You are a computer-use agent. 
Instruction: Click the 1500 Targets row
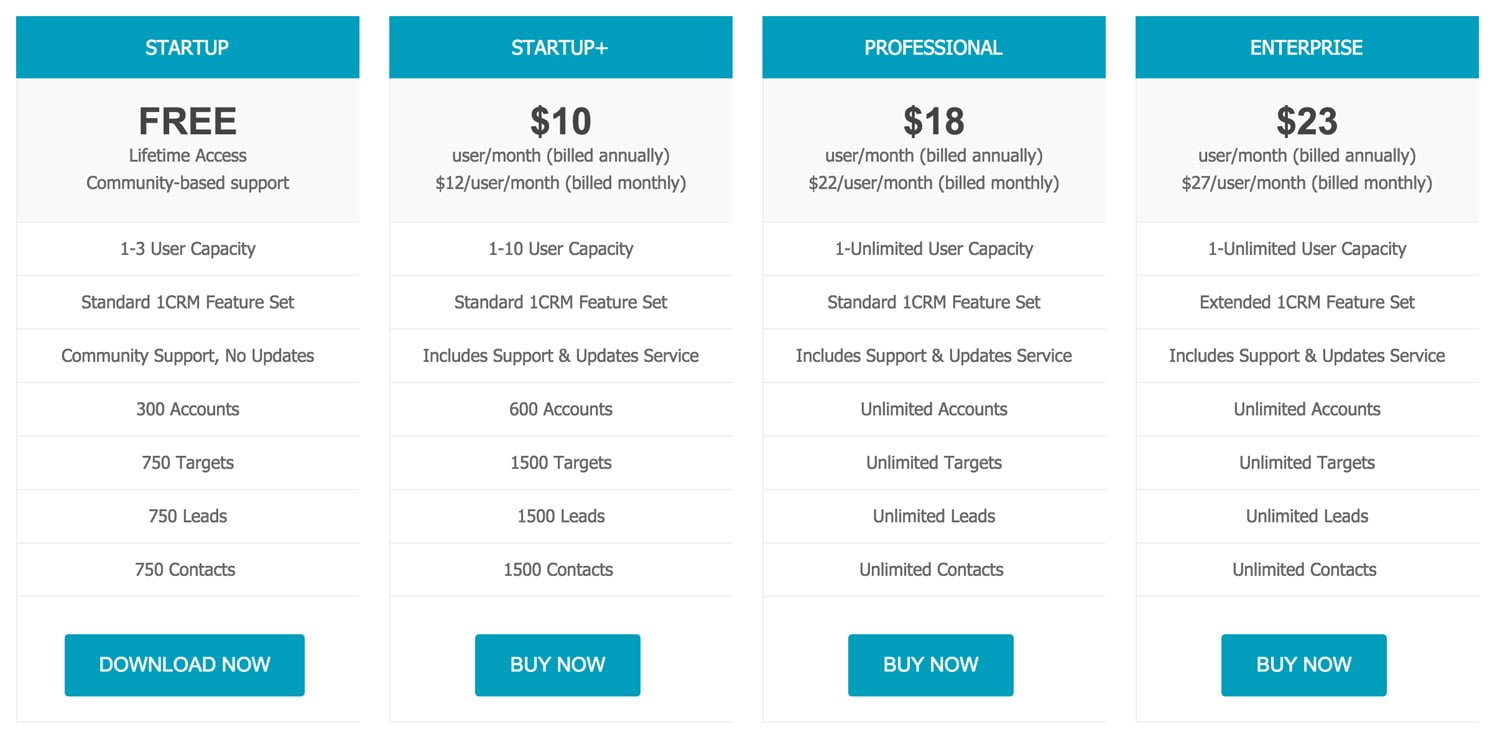click(560, 463)
